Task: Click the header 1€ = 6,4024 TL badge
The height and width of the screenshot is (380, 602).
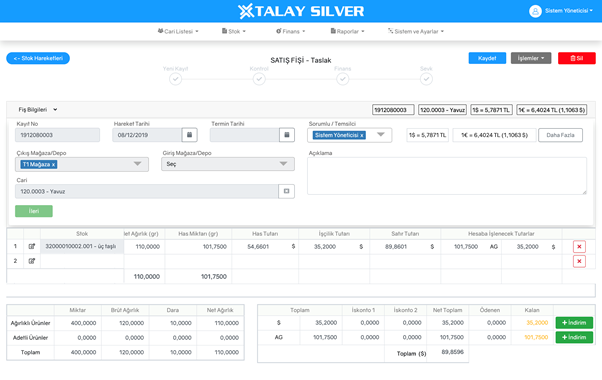Action: 552,110
